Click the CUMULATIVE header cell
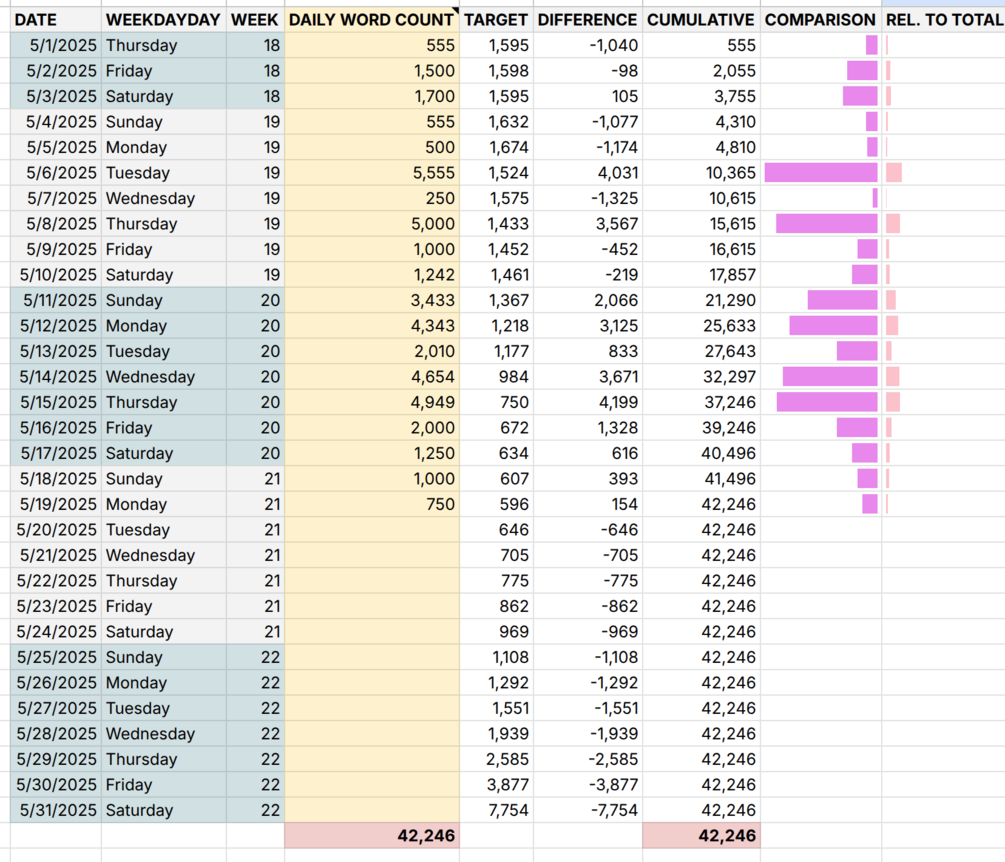The height and width of the screenshot is (862, 1005). point(701,20)
